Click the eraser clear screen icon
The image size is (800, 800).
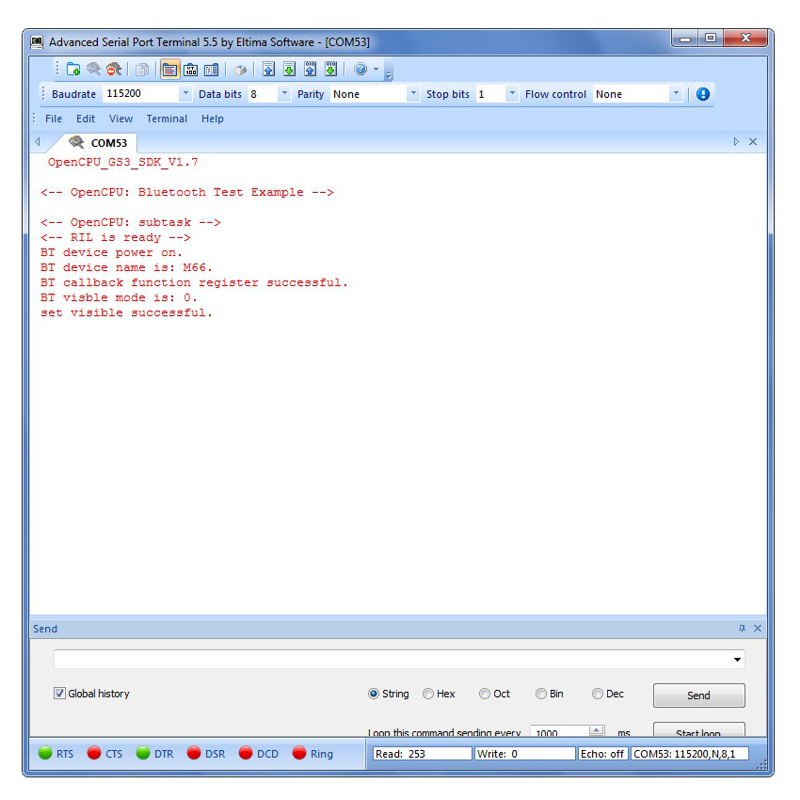click(240, 69)
